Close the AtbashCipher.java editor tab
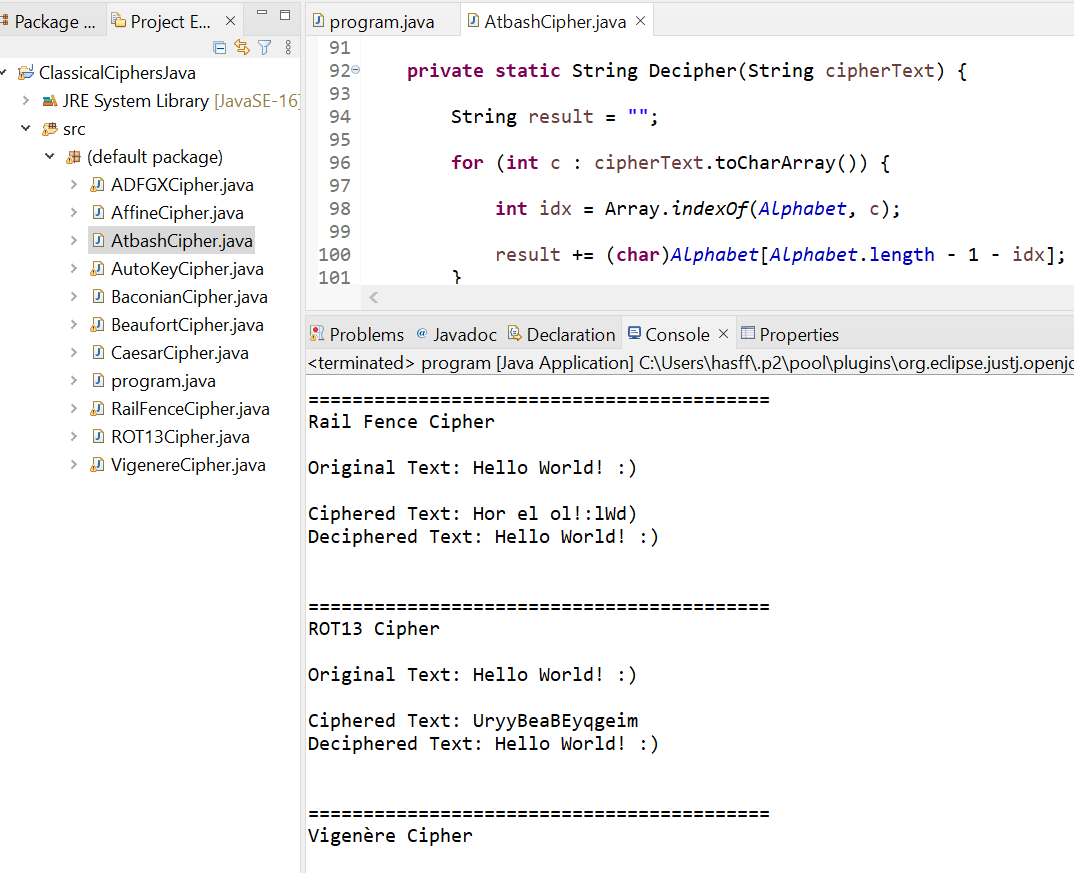Screen dimensions: 1074x873 640,18
